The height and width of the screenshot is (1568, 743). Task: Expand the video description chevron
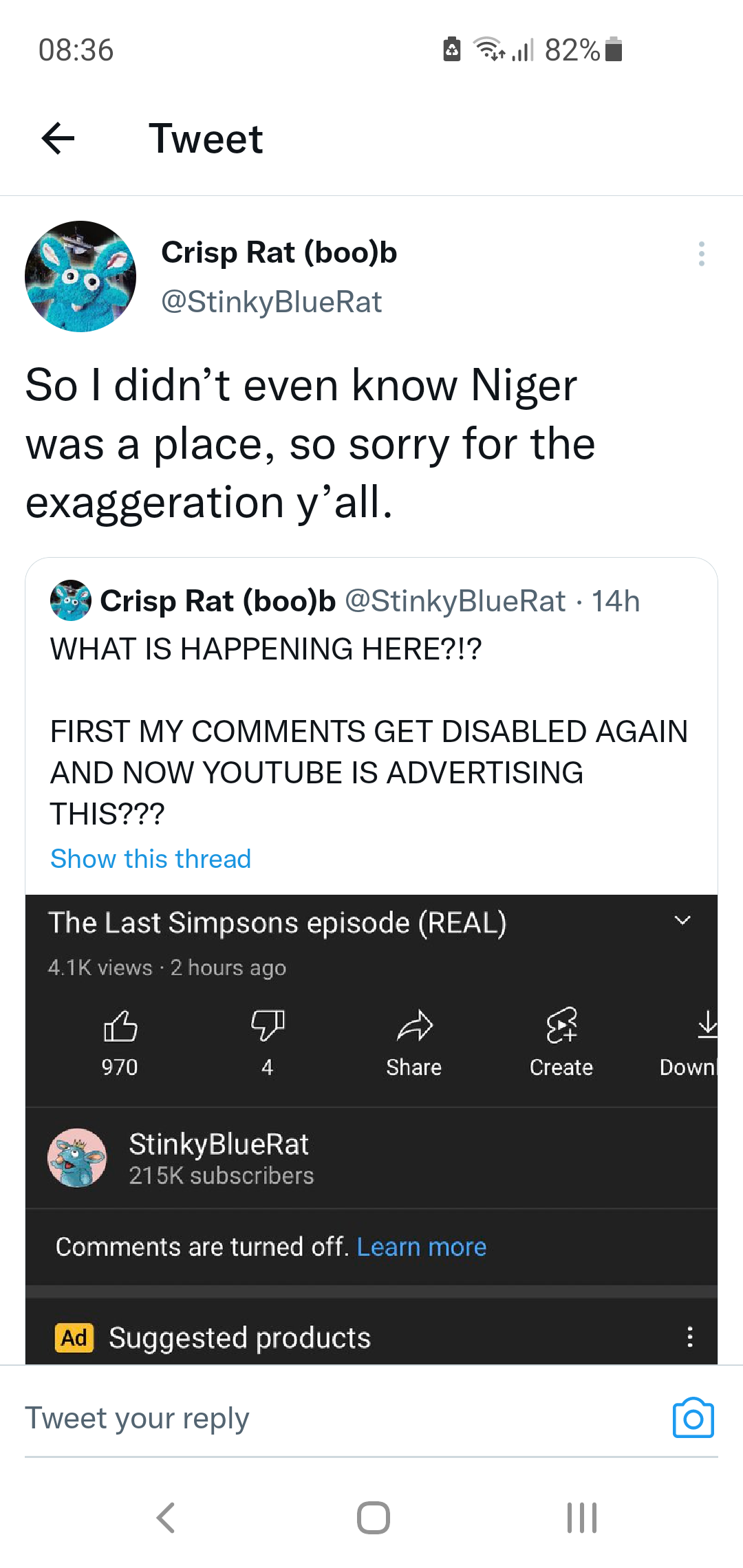click(x=682, y=921)
